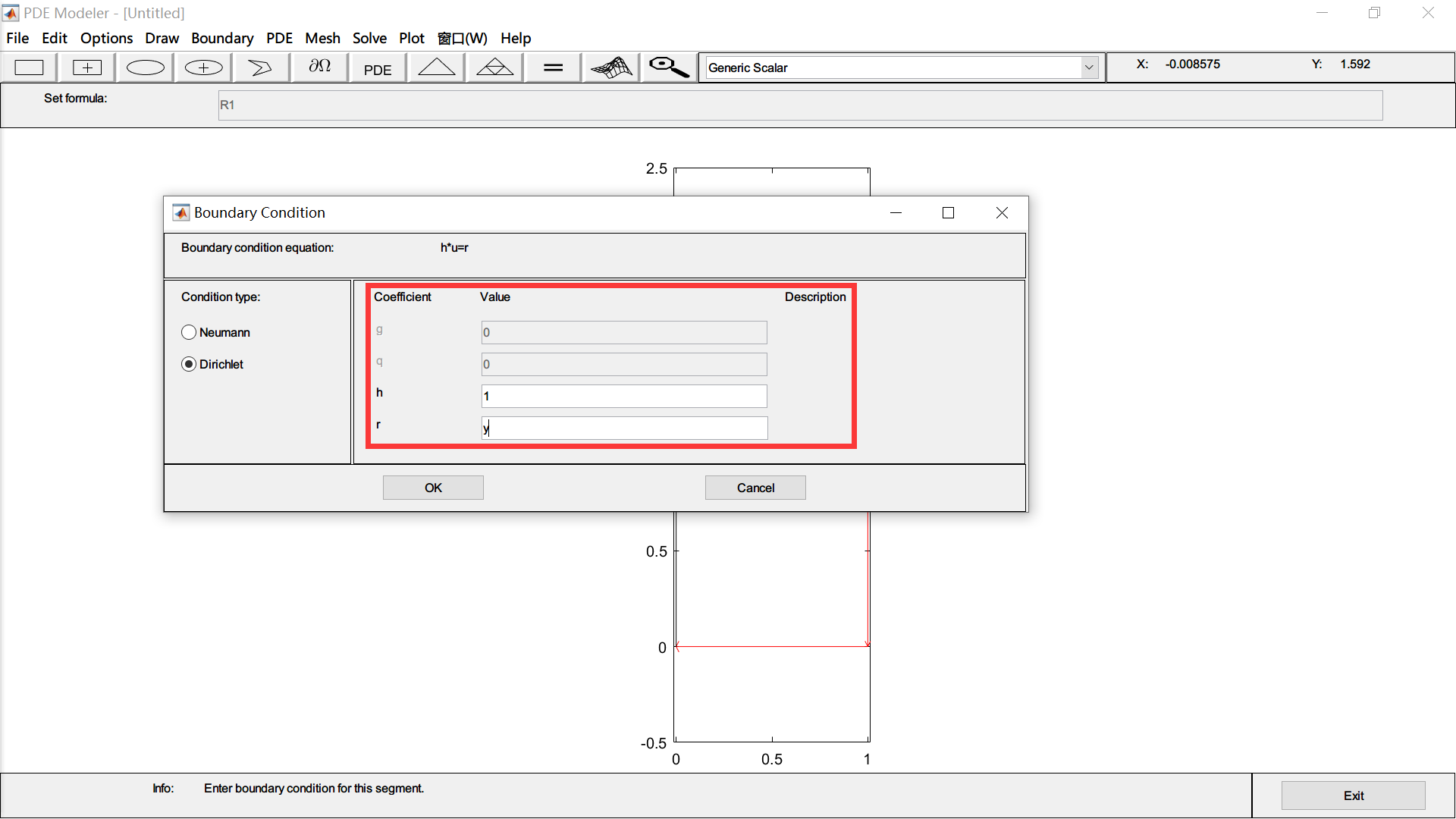Select the centered rectangle tool

click(x=86, y=67)
